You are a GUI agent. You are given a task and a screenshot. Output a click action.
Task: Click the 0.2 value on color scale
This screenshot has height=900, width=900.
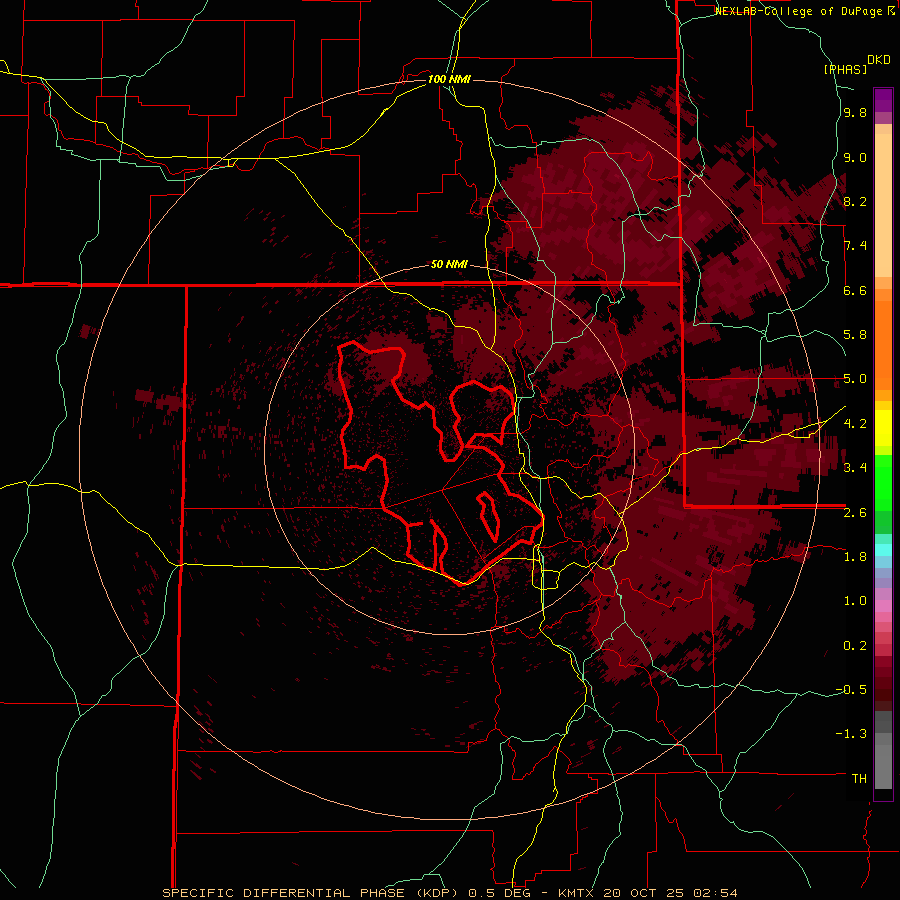(x=855, y=645)
